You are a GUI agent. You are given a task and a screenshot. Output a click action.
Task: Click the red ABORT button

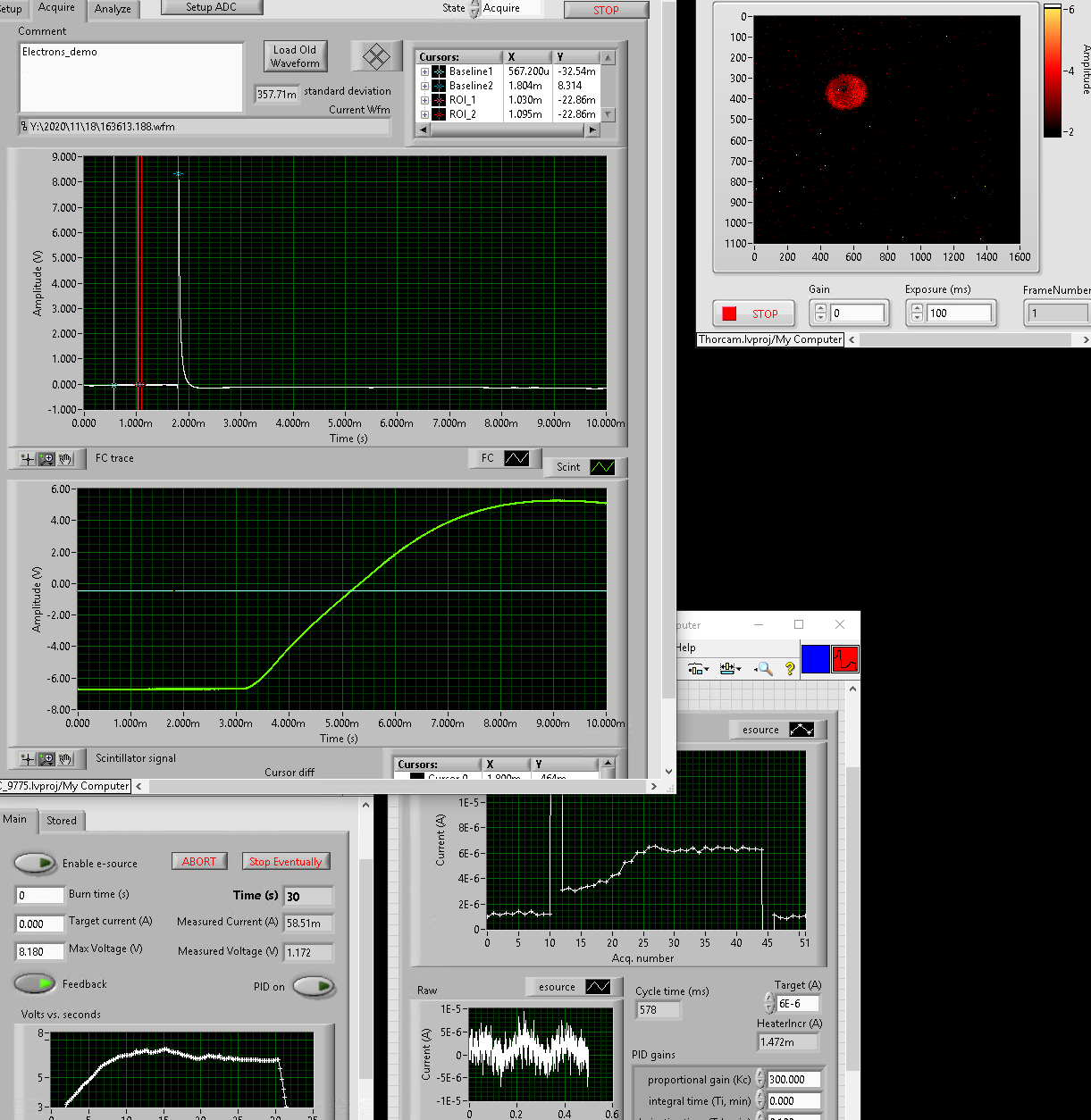pyautogui.click(x=198, y=861)
